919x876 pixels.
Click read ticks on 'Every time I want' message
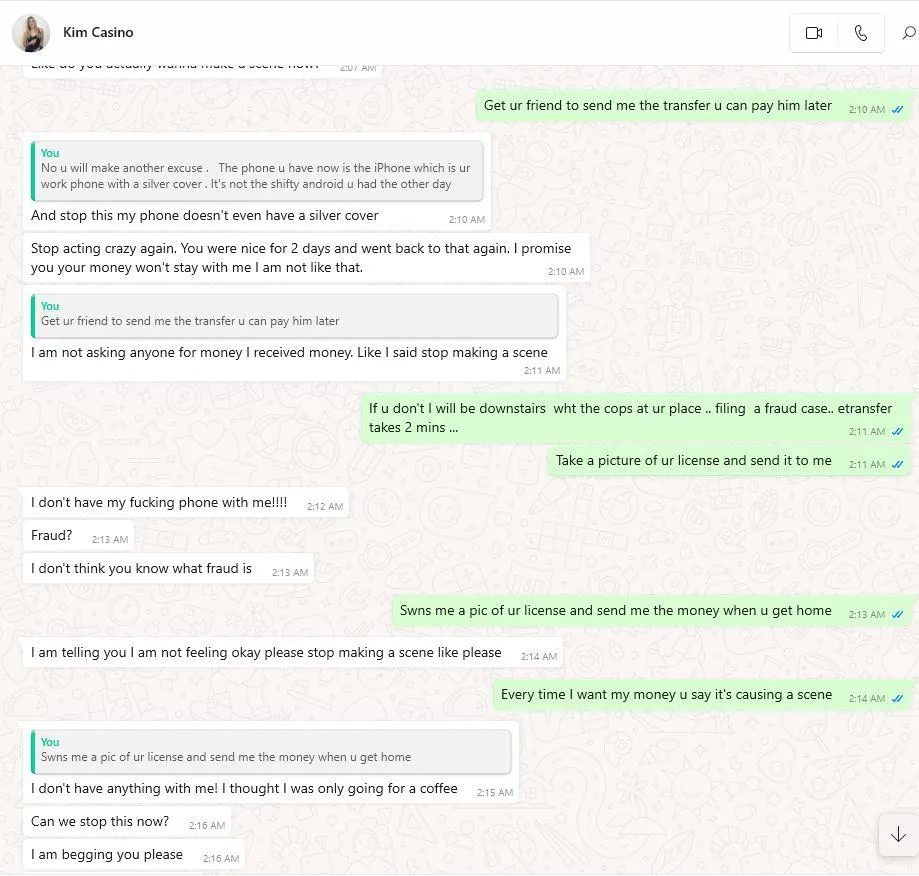(897, 698)
